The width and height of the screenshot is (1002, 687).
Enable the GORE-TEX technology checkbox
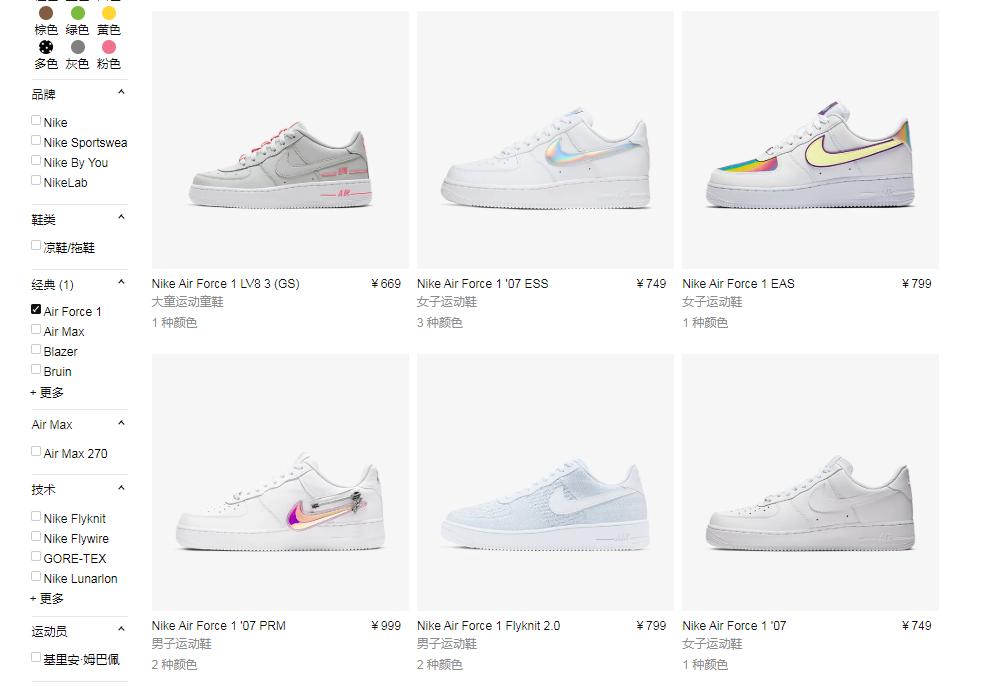[x=36, y=557]
